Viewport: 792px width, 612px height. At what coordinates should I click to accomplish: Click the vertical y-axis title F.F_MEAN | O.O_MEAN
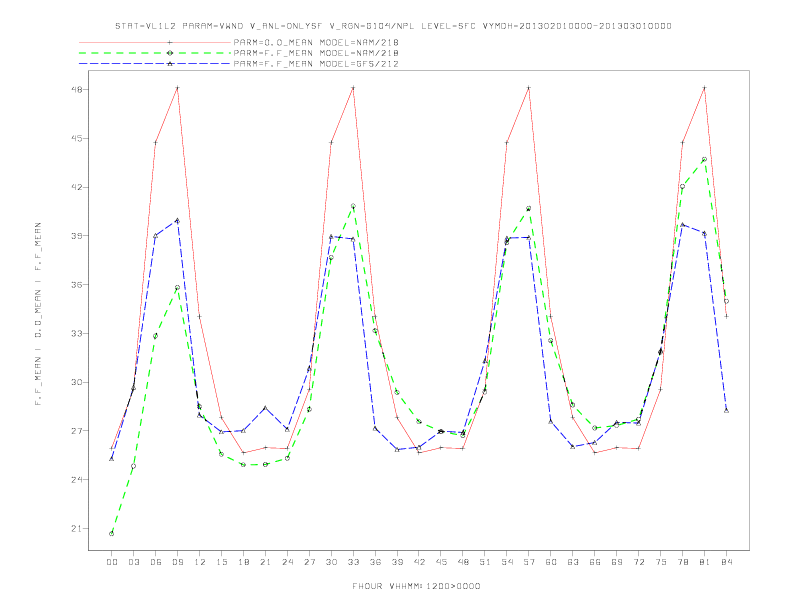coord(38,314)
